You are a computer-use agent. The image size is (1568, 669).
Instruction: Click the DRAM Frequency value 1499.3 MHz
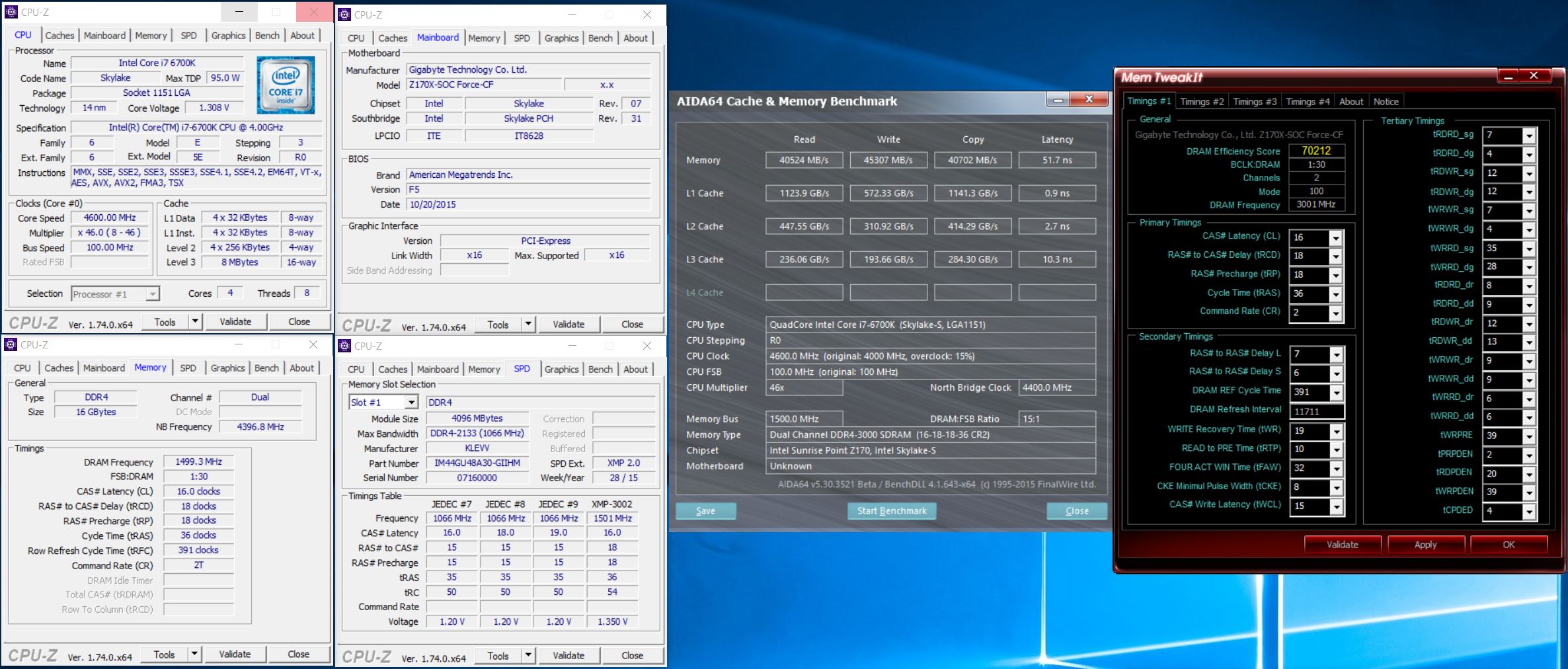point(198,461)
